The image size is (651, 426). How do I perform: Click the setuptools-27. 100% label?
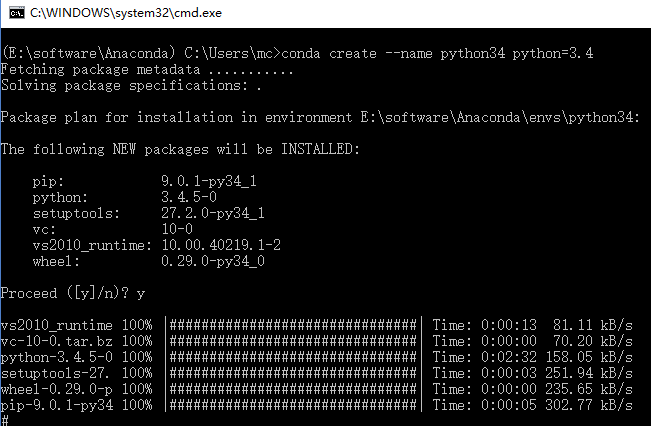pos(76,373)
